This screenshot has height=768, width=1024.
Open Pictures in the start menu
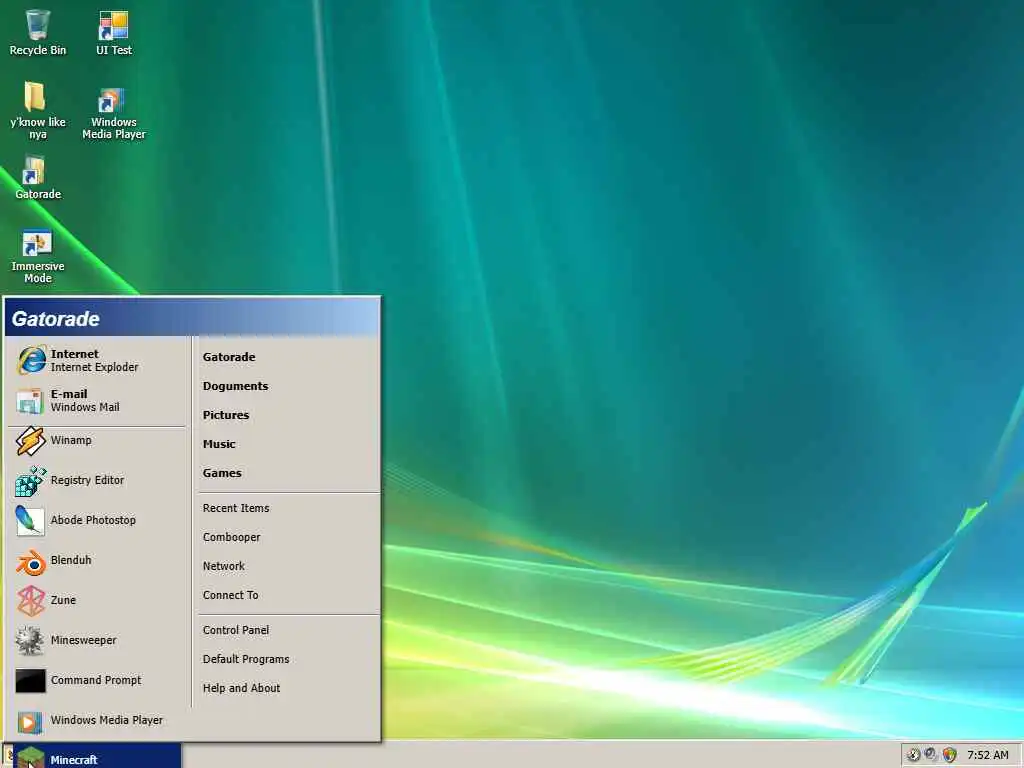click(226, 415)
